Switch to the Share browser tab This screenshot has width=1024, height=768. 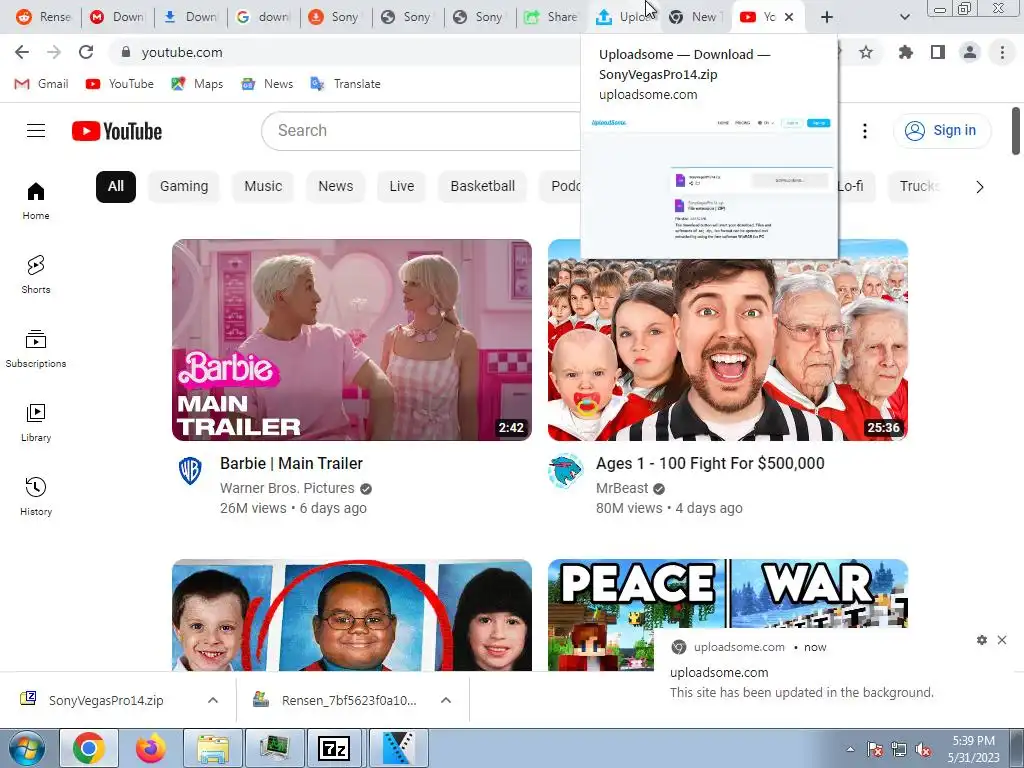[551, 17]
